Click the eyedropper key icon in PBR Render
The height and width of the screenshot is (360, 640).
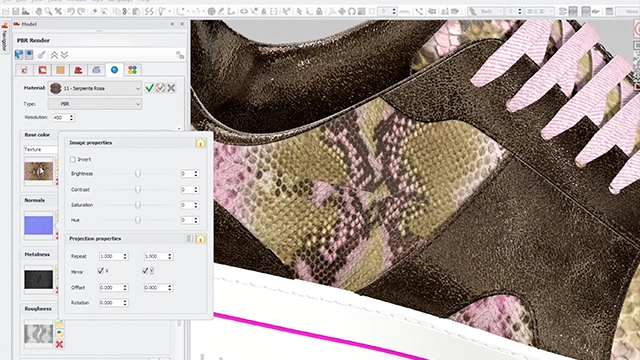[x=41, y=54]
